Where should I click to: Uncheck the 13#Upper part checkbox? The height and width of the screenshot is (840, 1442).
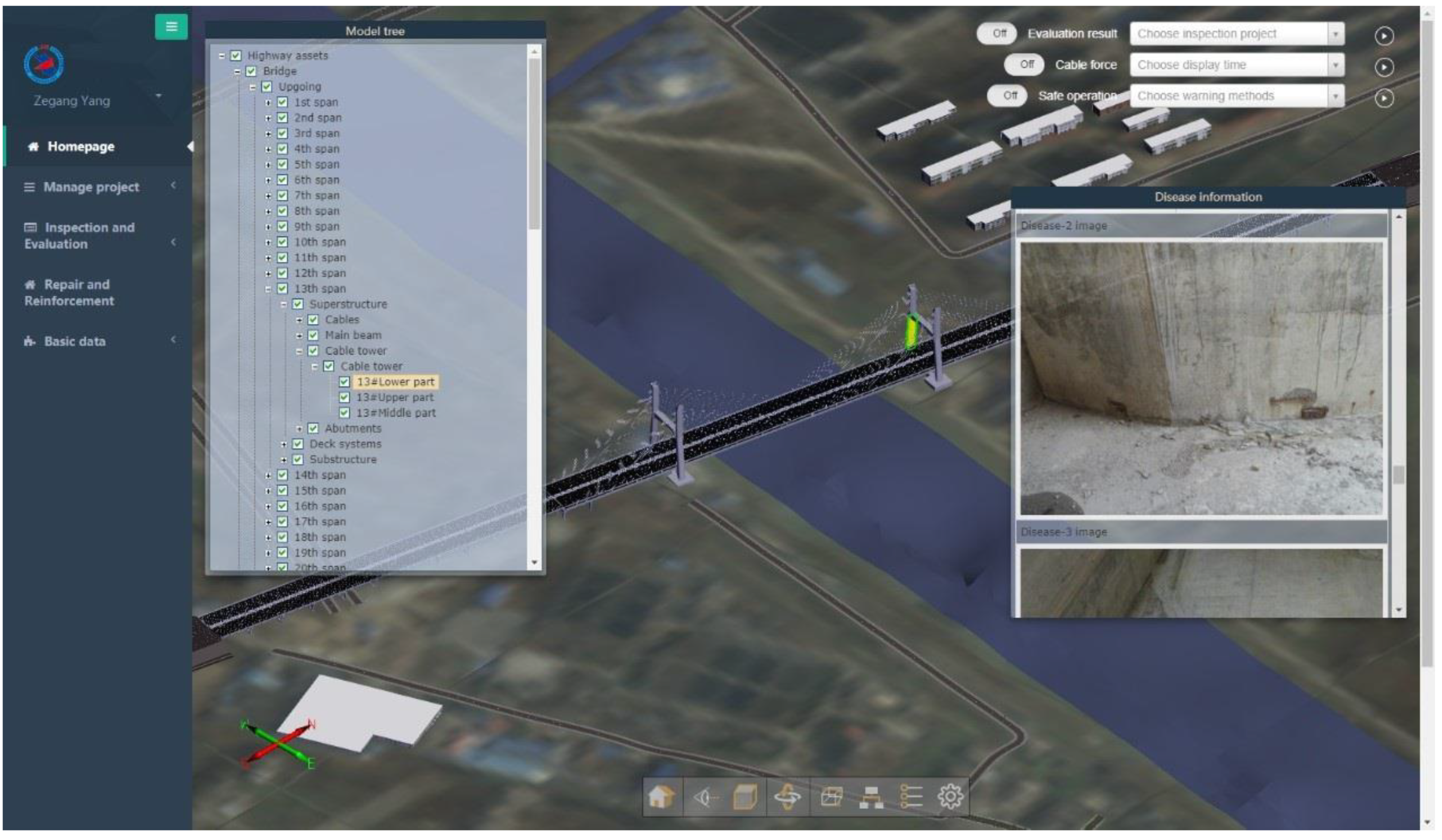345,398
